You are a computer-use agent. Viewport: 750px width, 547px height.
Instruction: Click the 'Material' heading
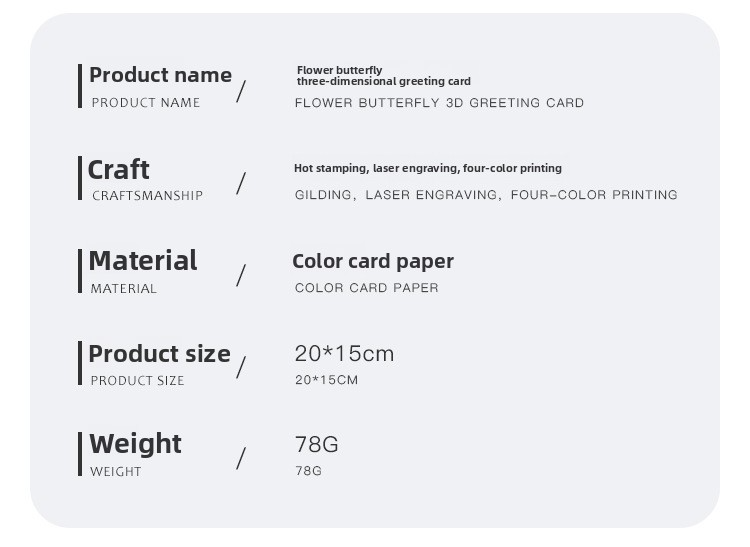[143, 261]
